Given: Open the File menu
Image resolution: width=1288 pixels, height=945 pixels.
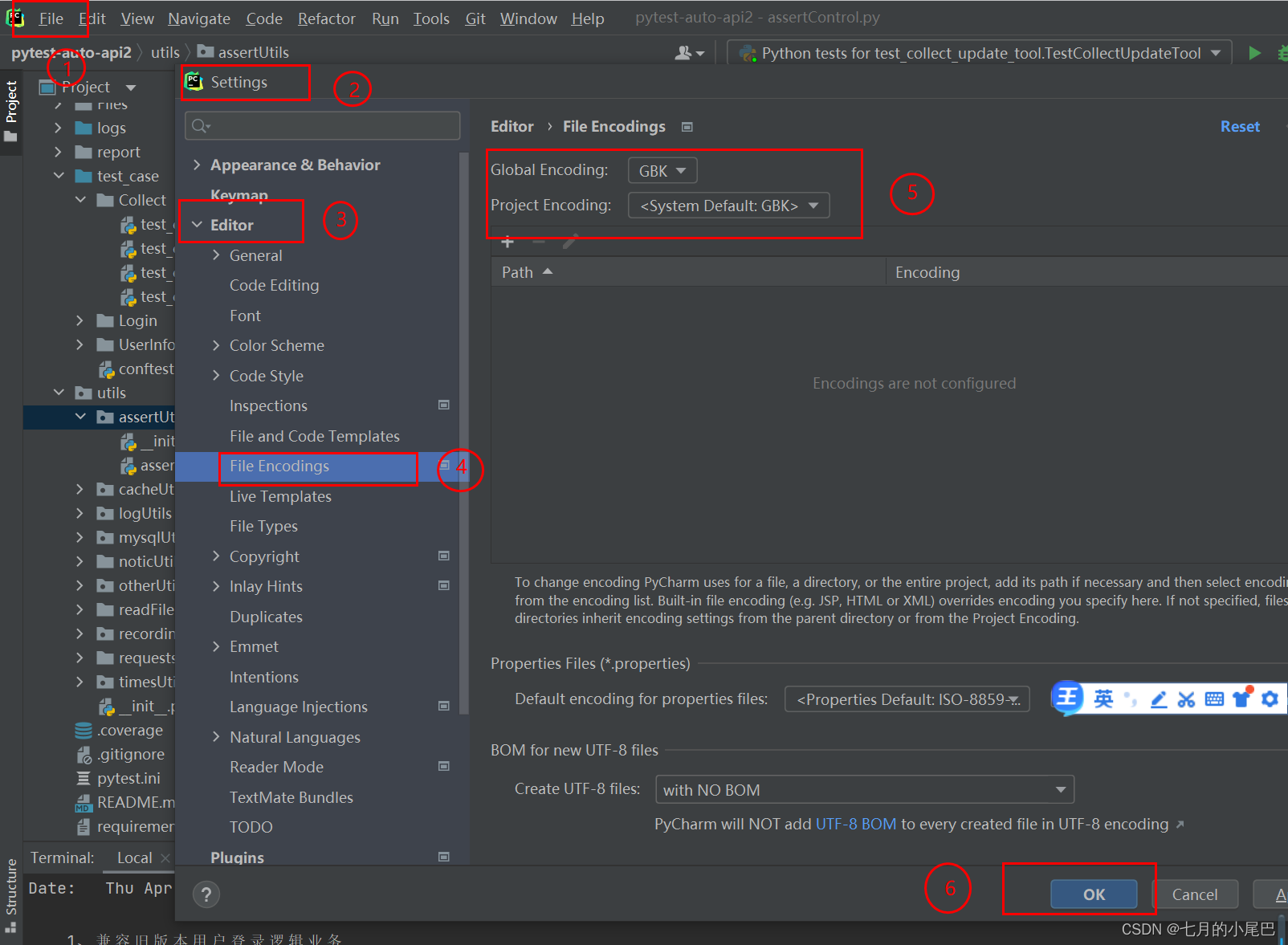Looking at the screenshot, I should tap(51, 18).
